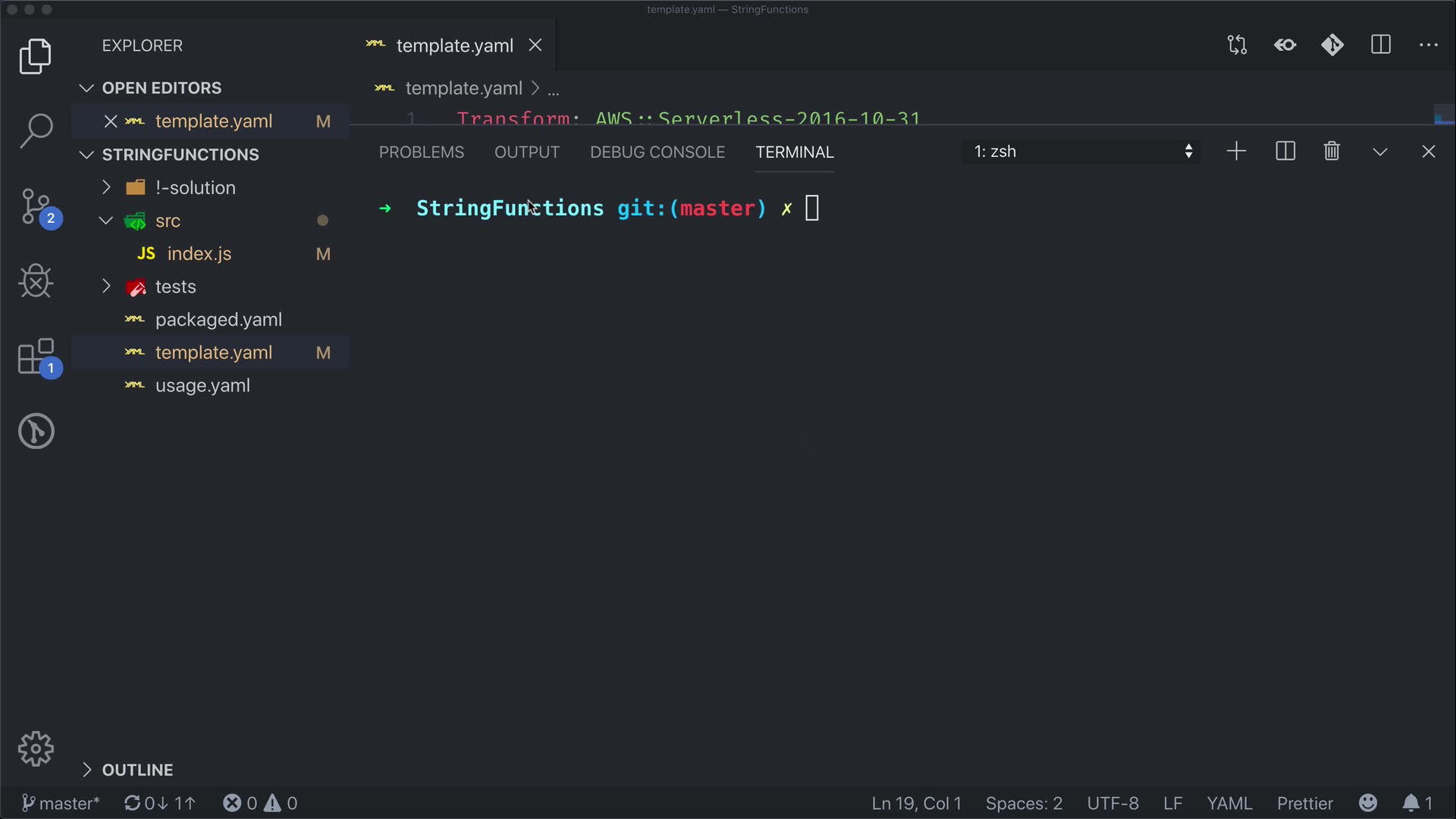
Task: Toggle the split terminal panel button
Action: [1285, 152]
